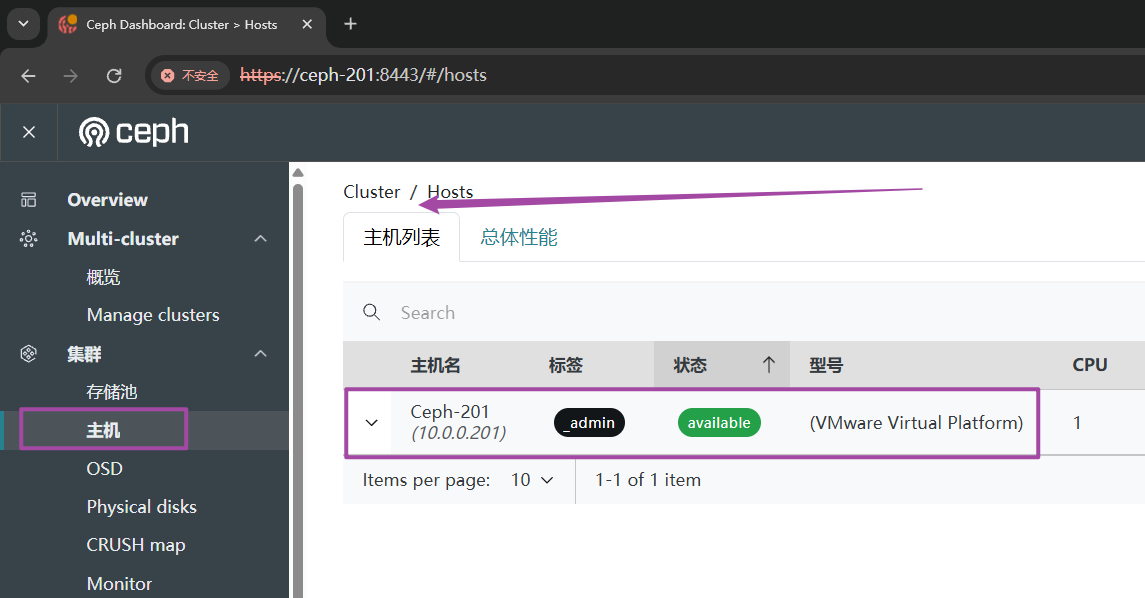Open a new browser tab
Viewport: 1145px width, 598px height.
coord(351,24)
